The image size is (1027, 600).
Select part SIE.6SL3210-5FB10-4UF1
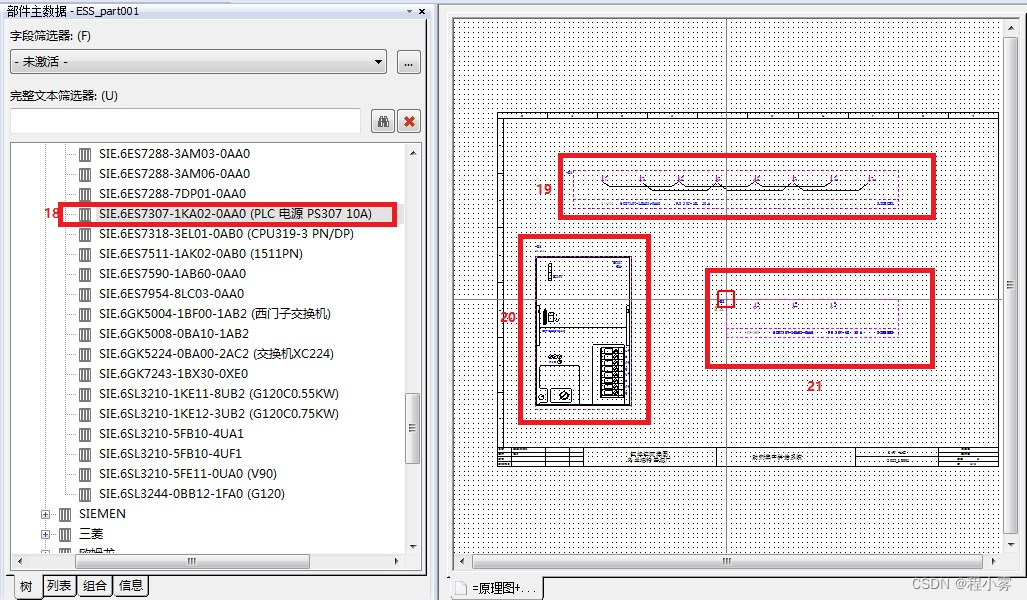coord(170,453)
